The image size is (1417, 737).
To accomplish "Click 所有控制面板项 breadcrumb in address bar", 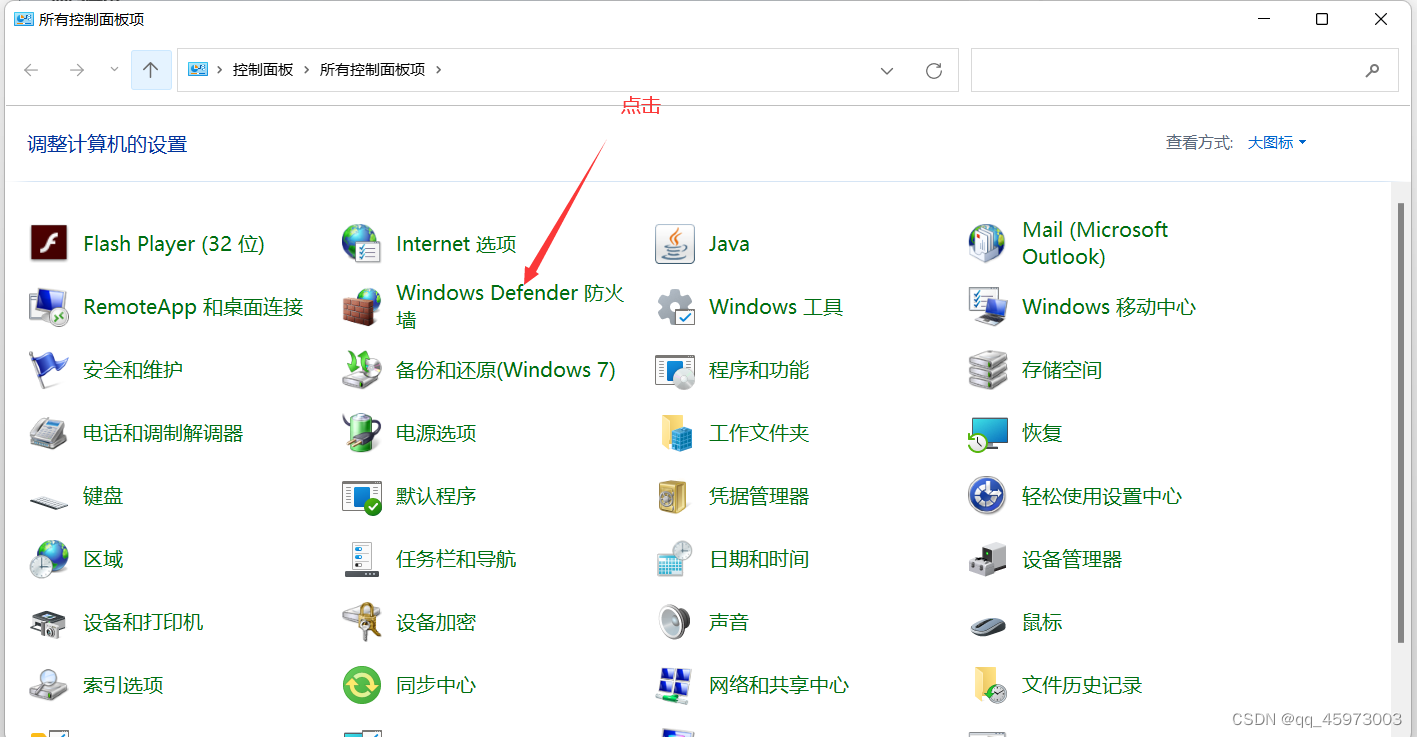I will click(372, 70).
